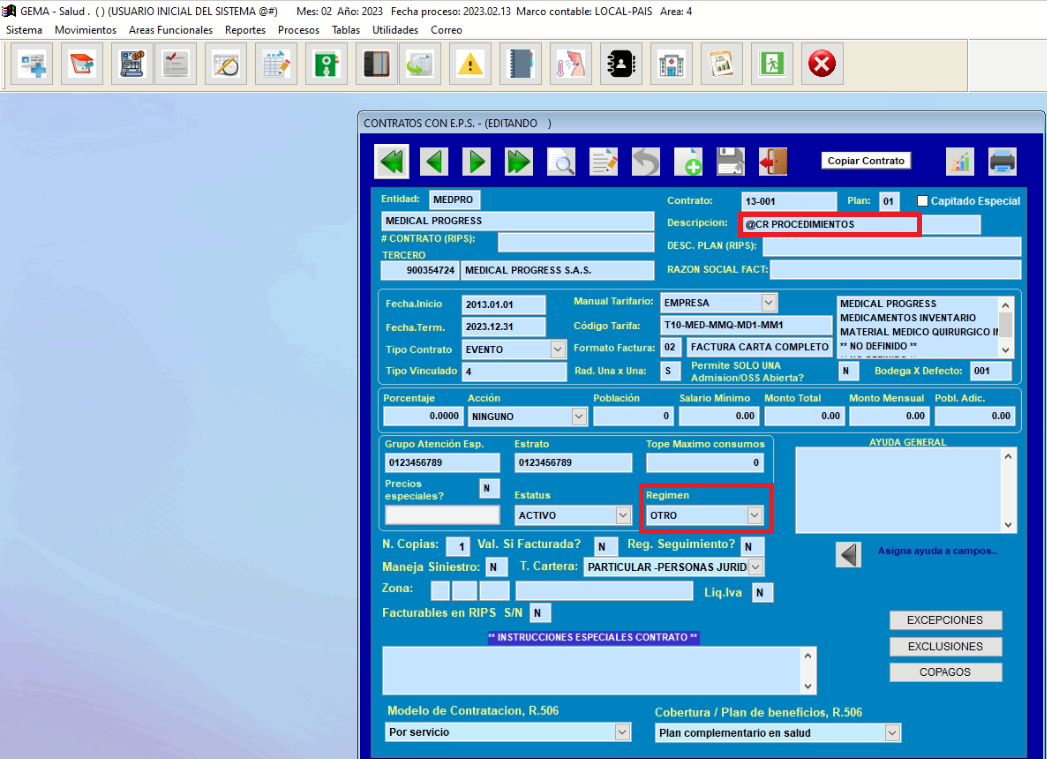Open the blue spiral notebook icon
Image resolution: width=1047 pixels, height=759 pixels.
click(520, 64)
